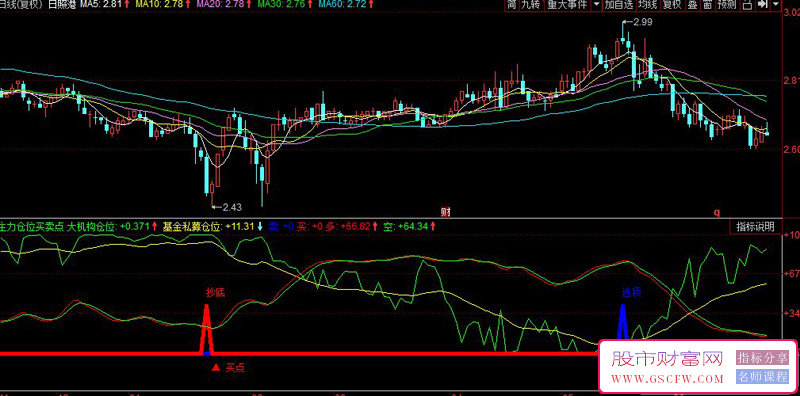
Task: Click the 窗 window icon
Action: [708, 5]
